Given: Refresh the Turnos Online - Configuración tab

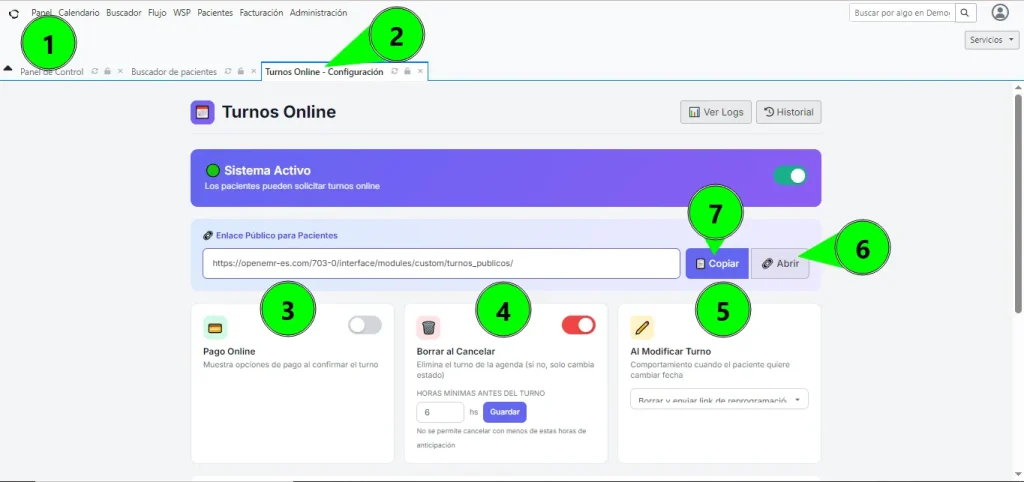Looking at the screenshot, I should [394, 71].
